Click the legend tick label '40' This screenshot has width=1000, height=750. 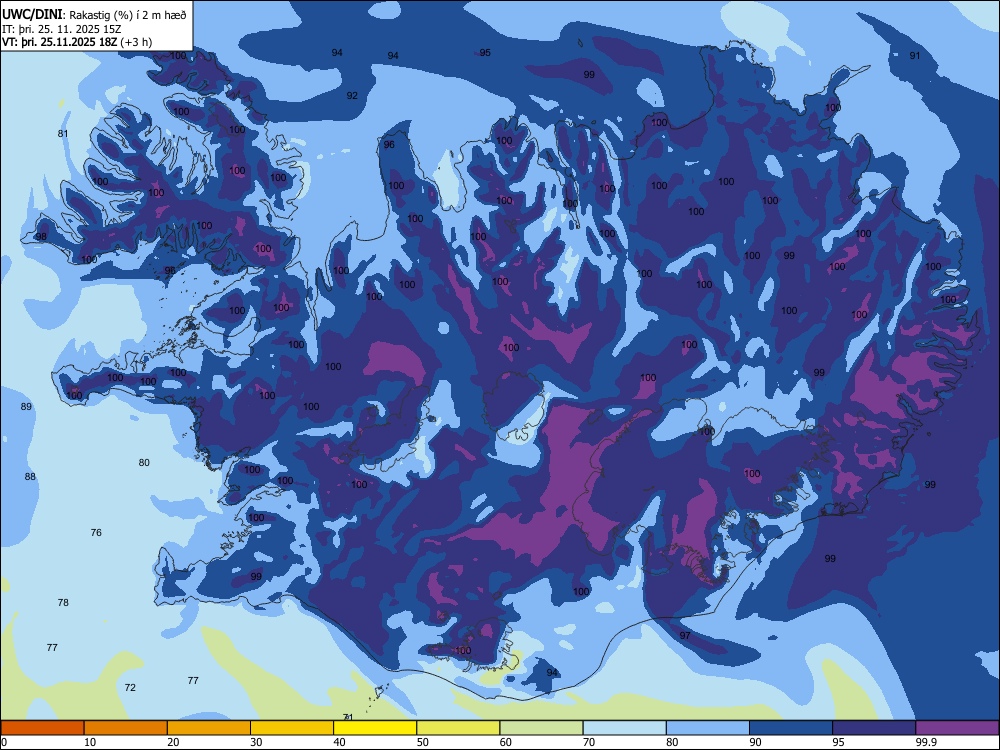pyautogui.click(x=339, y=742)
